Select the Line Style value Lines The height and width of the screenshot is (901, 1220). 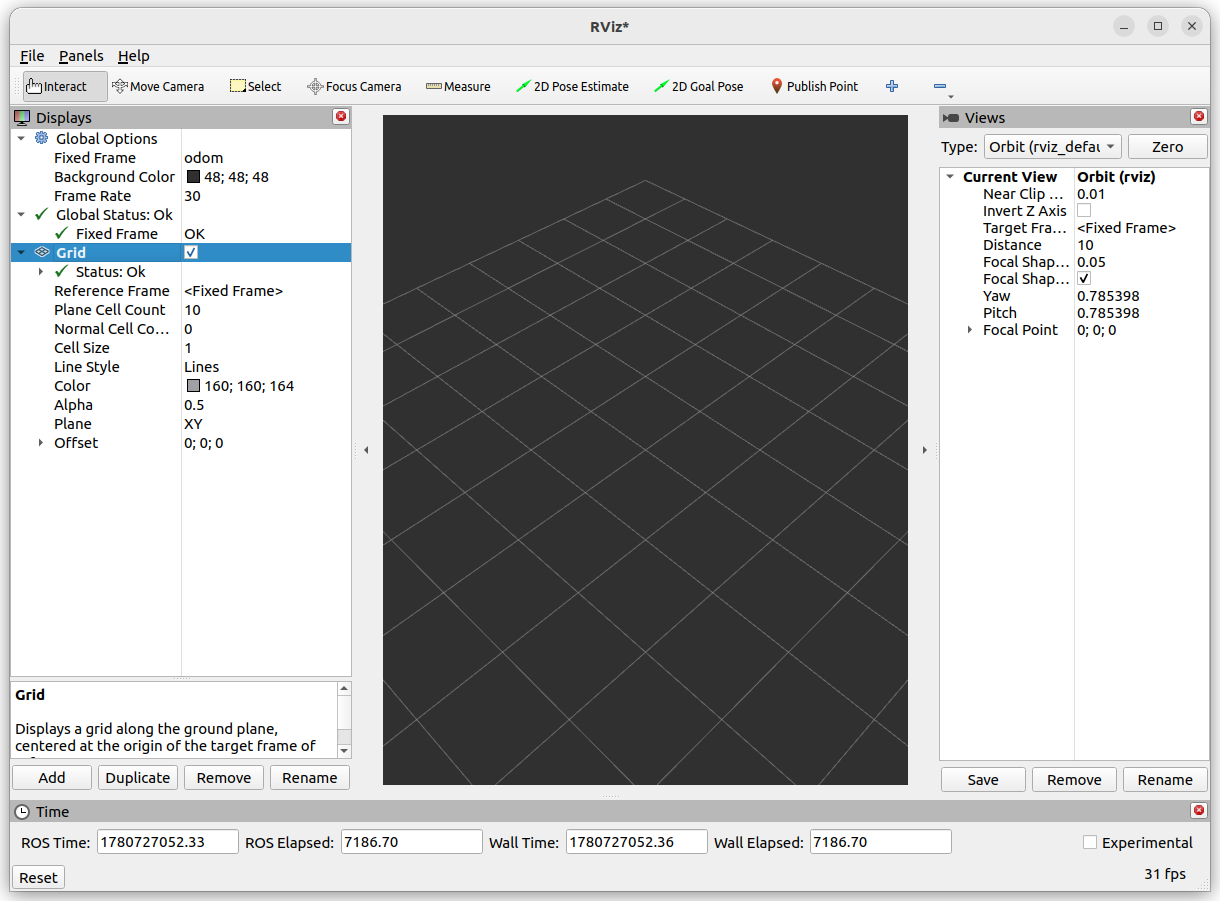click(202, 367)
